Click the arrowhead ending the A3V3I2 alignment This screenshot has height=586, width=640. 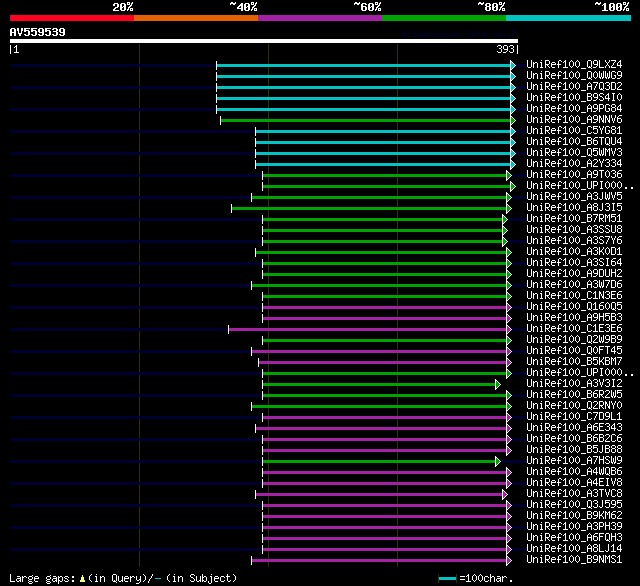pos(498,385)
